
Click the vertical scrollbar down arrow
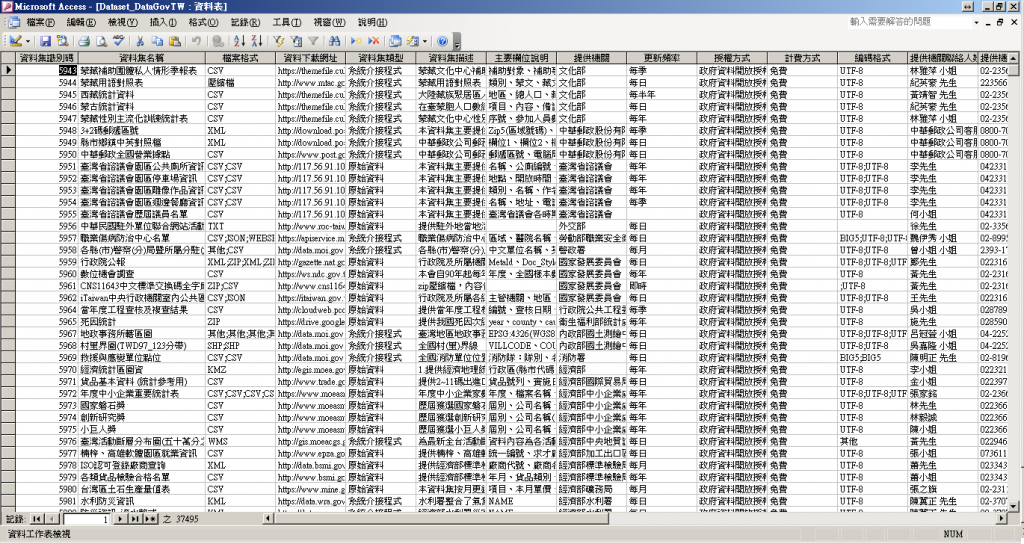point(1013,506)
